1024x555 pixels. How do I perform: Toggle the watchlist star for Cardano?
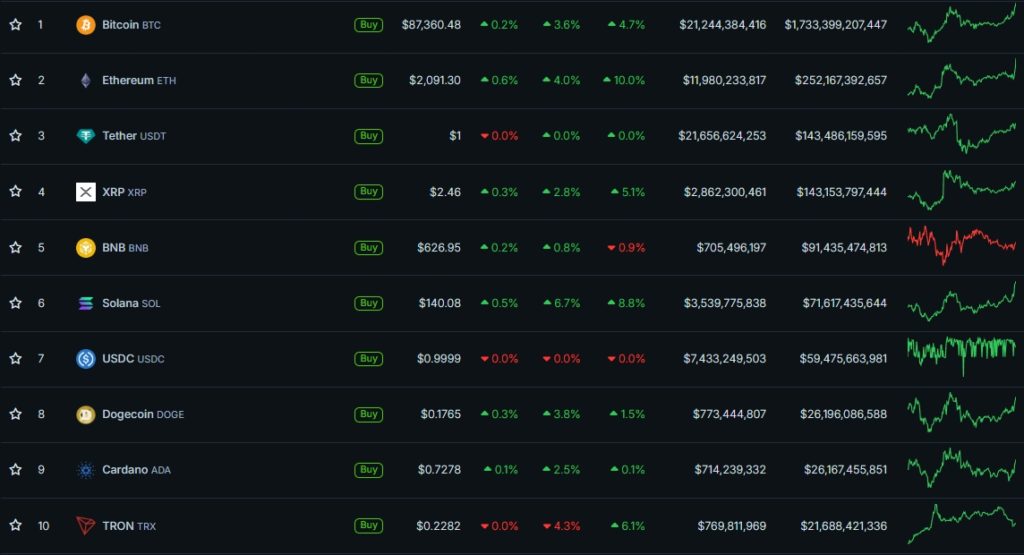click(15, 470)
